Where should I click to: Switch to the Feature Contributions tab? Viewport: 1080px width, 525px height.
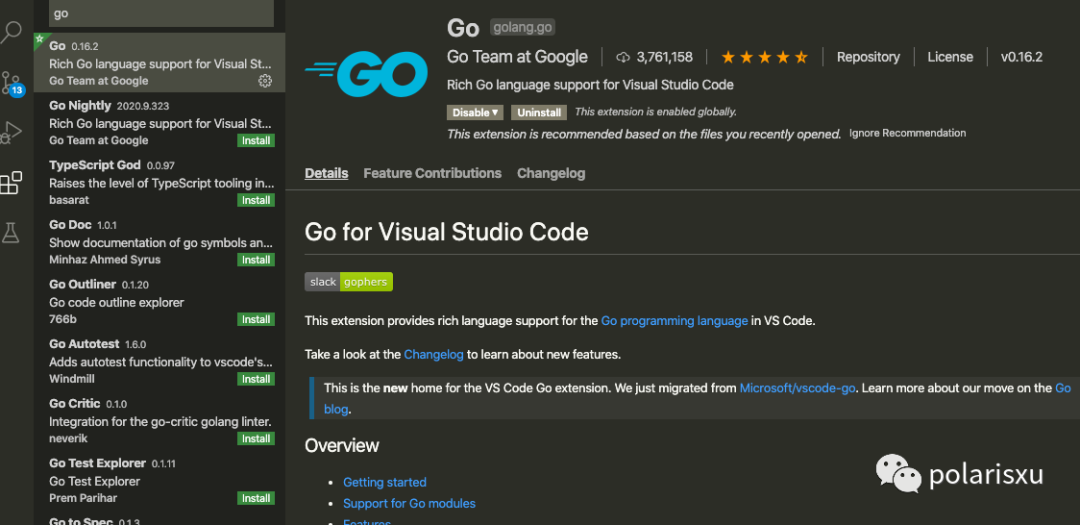click(432, 173)
